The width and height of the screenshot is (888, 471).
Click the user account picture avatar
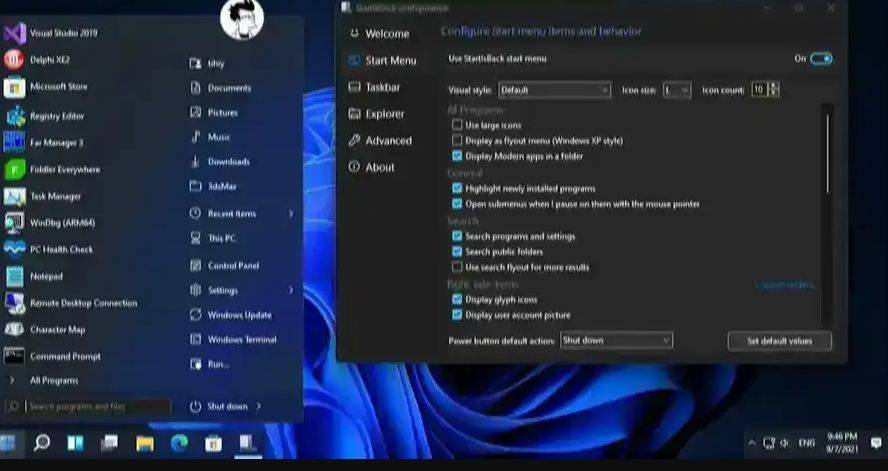[242, 20]
